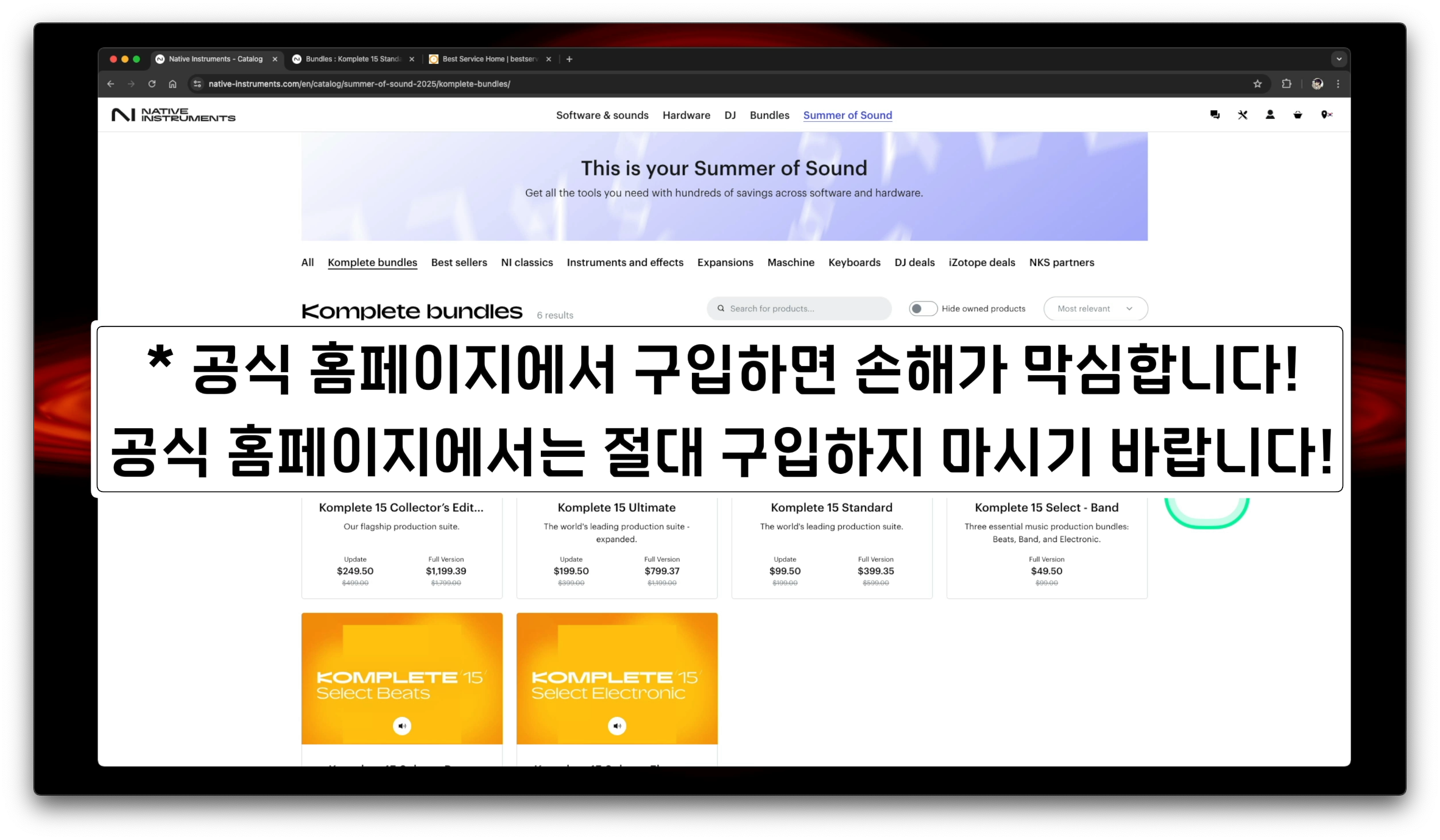Open the tab search chevron dropdown
The height and width of the screenshot is (840, 1440).
point(1338,59)
